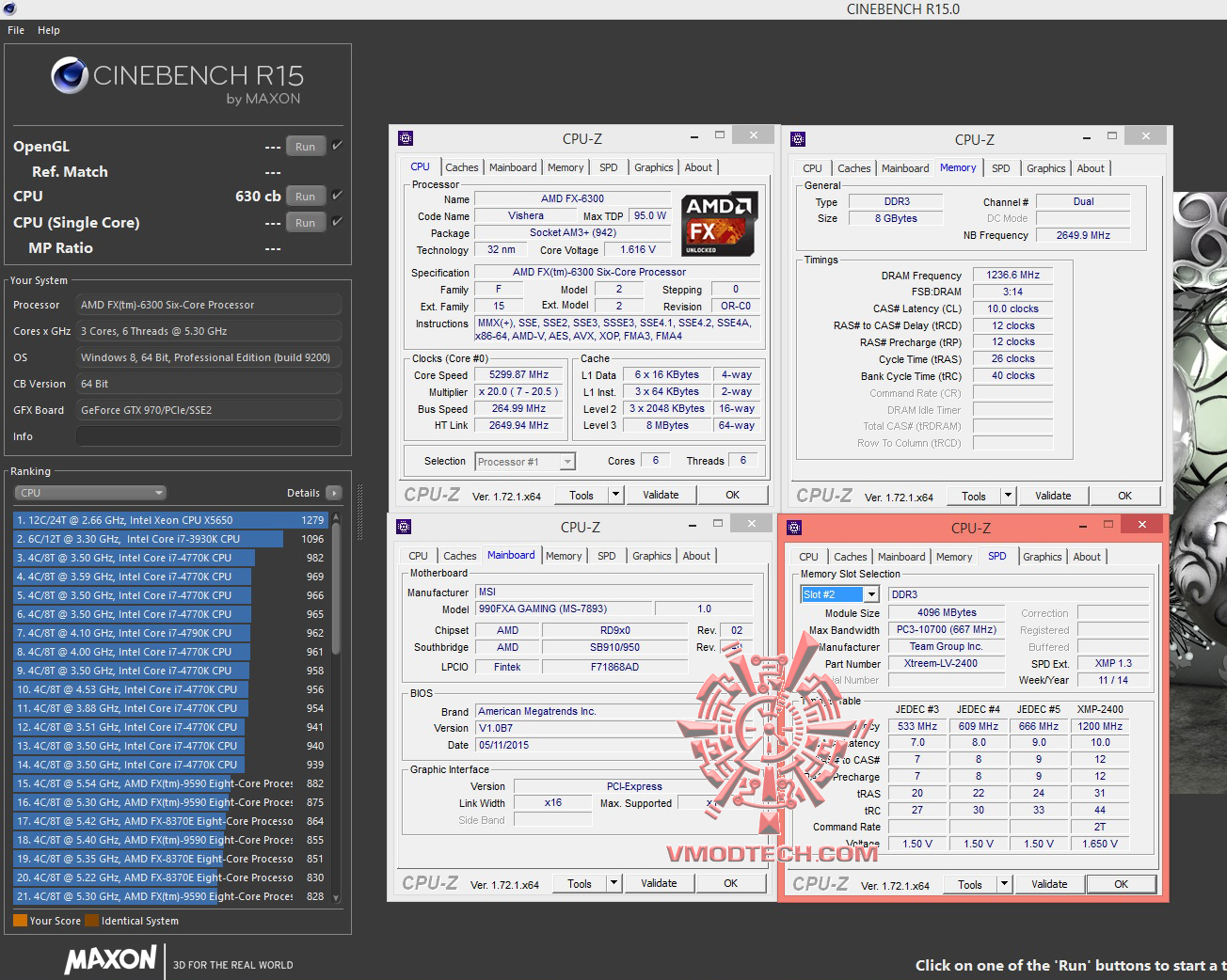The height and width of the screenshot is (980, 1227).
Task: Click the CPU-Z title icon of the red SPD window
Action: [x=794, y=528]
